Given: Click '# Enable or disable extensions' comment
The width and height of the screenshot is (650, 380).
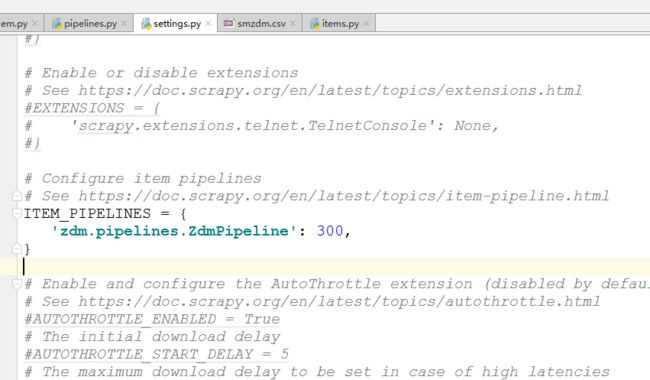Looking at the screenshot, I should (x=161, y=73).
